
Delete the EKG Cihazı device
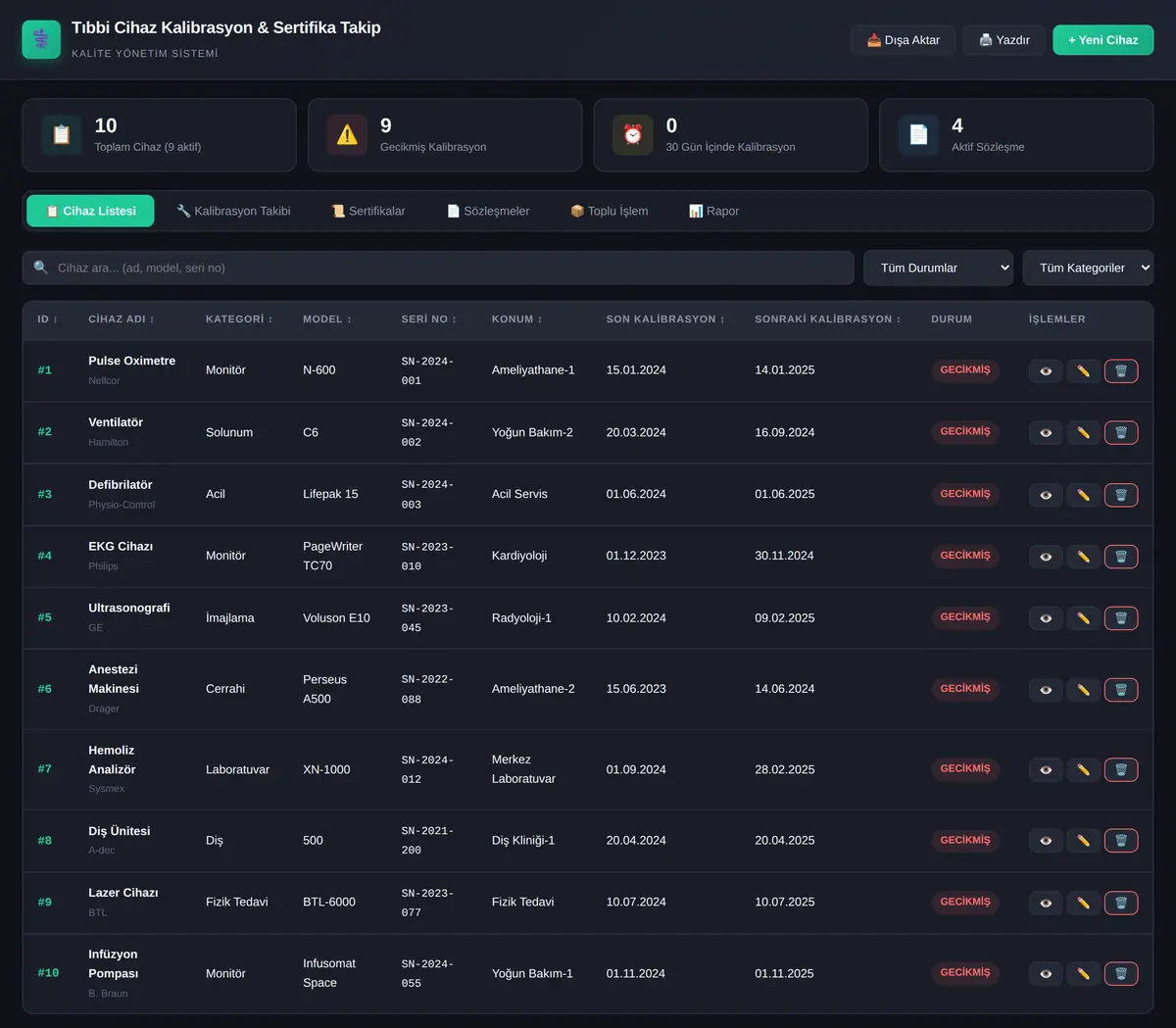(x=1121, y=557)
